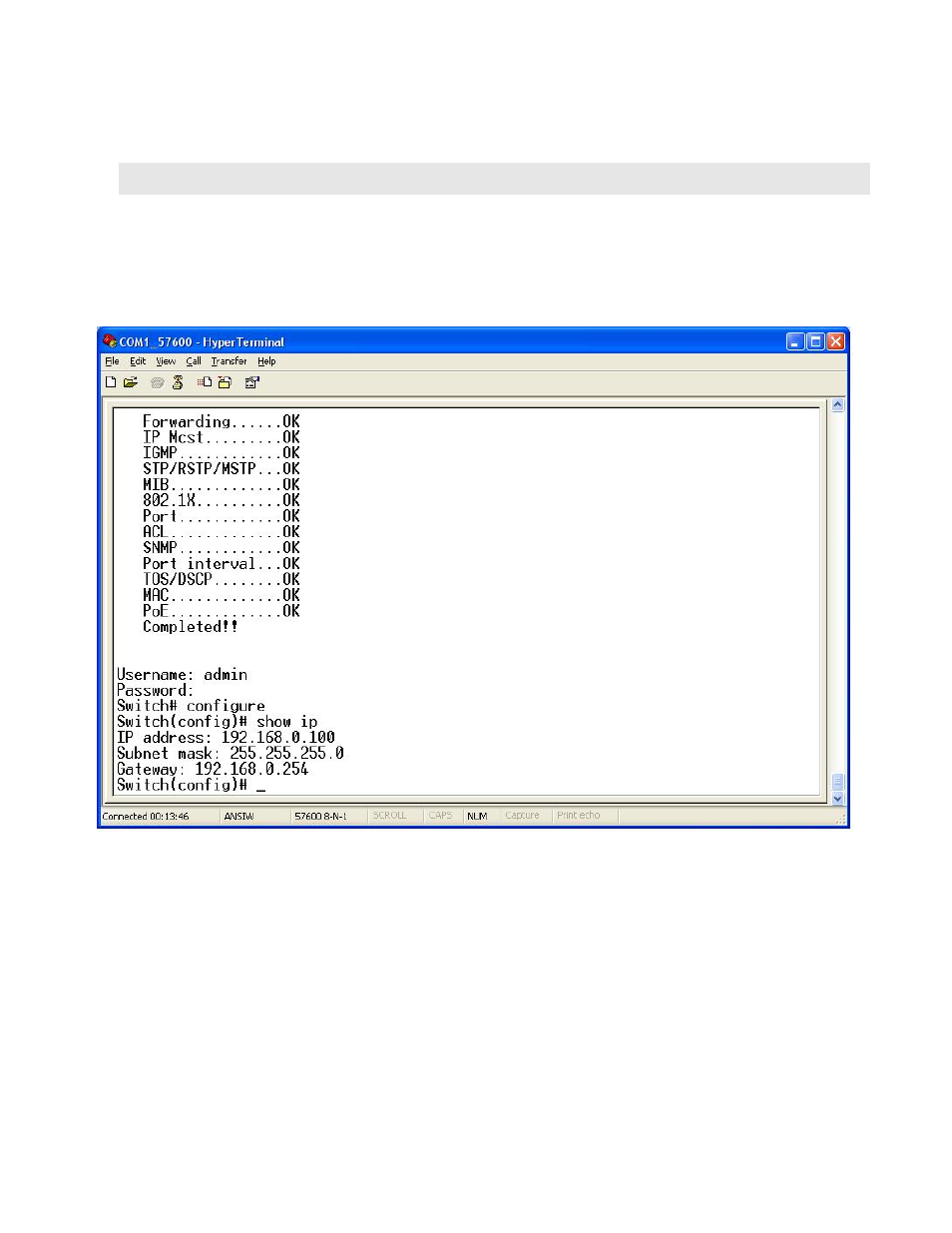The image size is (952, 1233).
Task: Click the 'TOS/DSCP........OK' line
Action: tap(222, 580)
